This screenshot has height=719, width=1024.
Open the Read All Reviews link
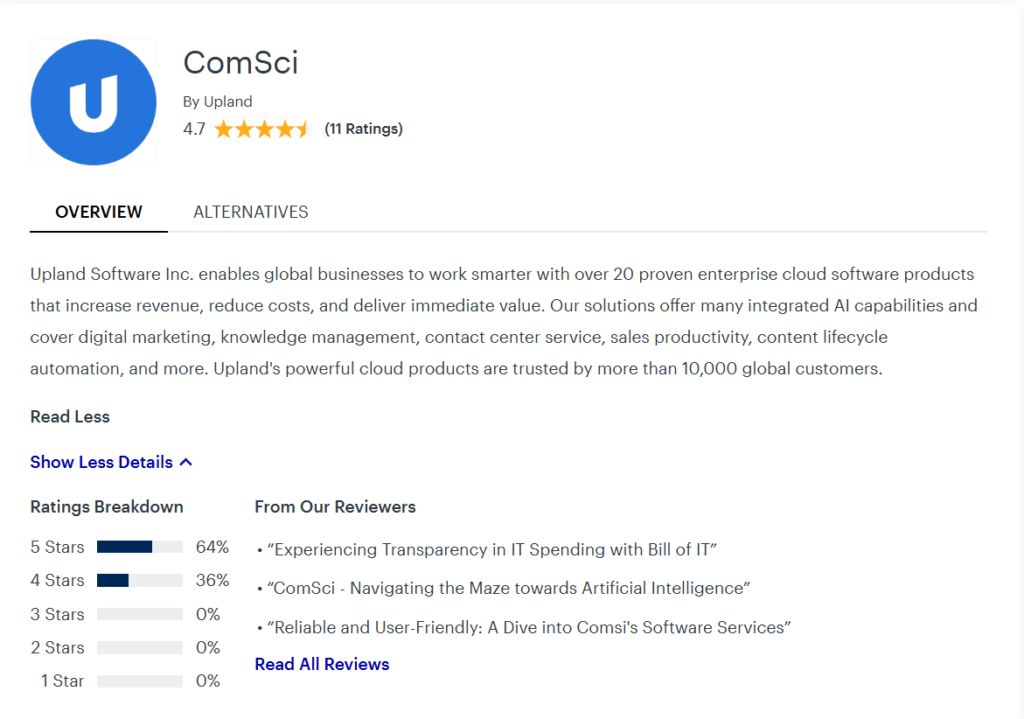pyautogui.click(x=322, y=664)
